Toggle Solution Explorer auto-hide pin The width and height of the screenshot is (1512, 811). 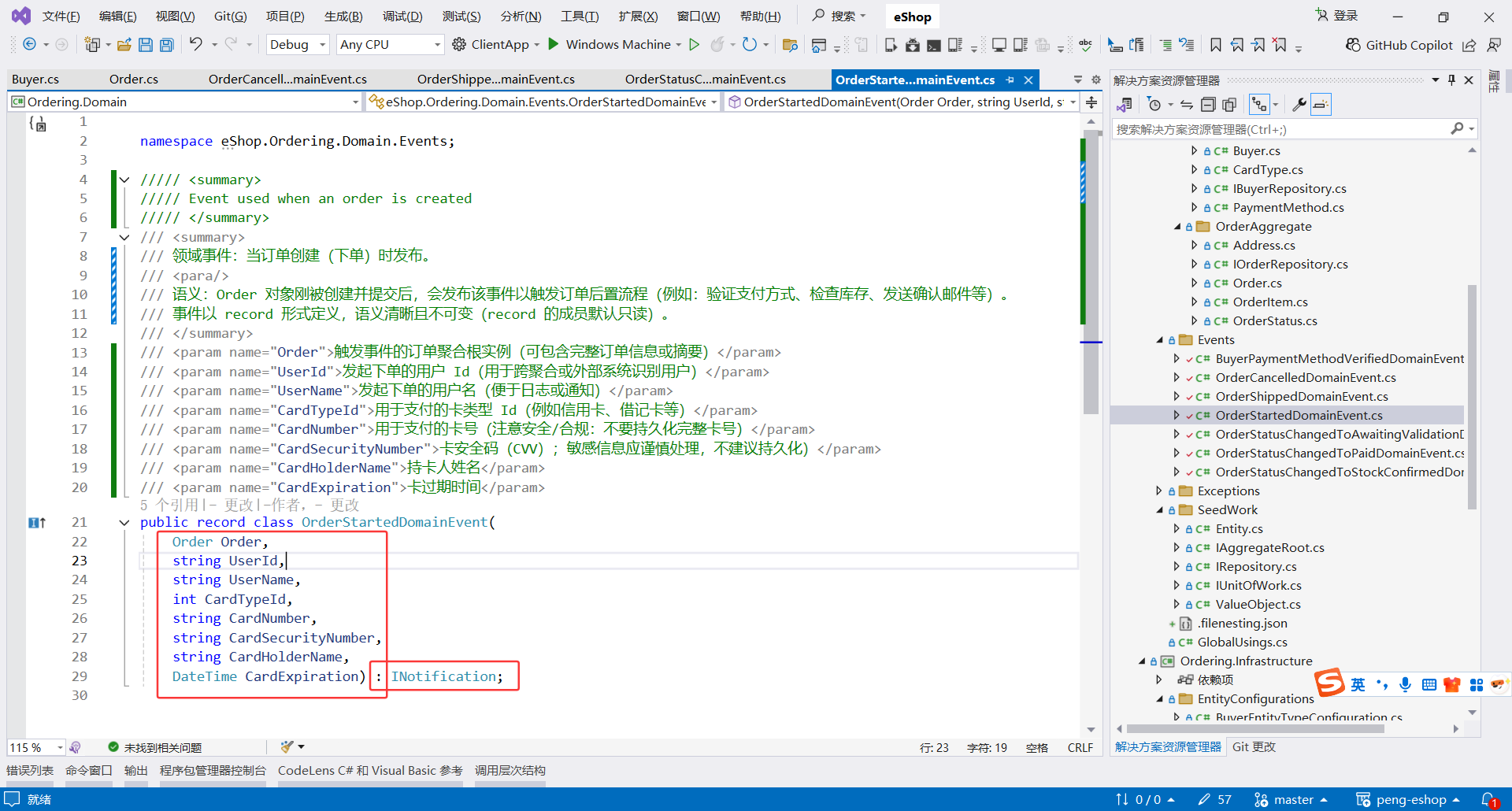(x=1451, y=80)
